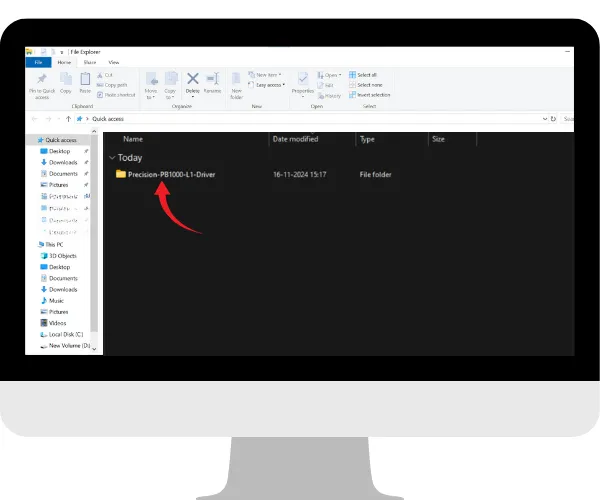Open History from the ribbon
Image resolution: width=600 pixels, height=500 pixels.
pyautogui.click(x=329, y=96)
